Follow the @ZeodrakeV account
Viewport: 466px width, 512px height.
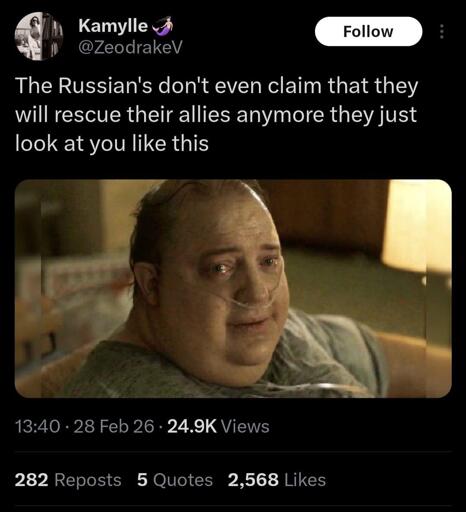[x=368, y=31]
